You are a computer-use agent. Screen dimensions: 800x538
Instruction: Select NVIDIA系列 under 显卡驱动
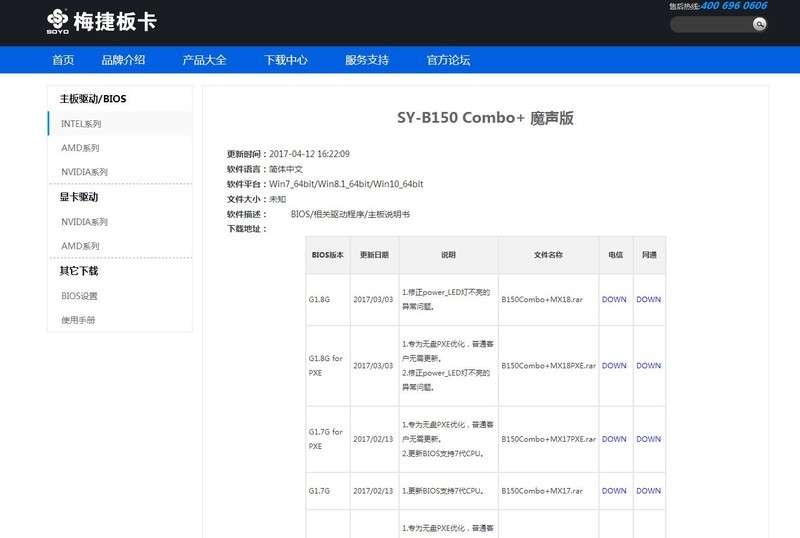(84, 222)
